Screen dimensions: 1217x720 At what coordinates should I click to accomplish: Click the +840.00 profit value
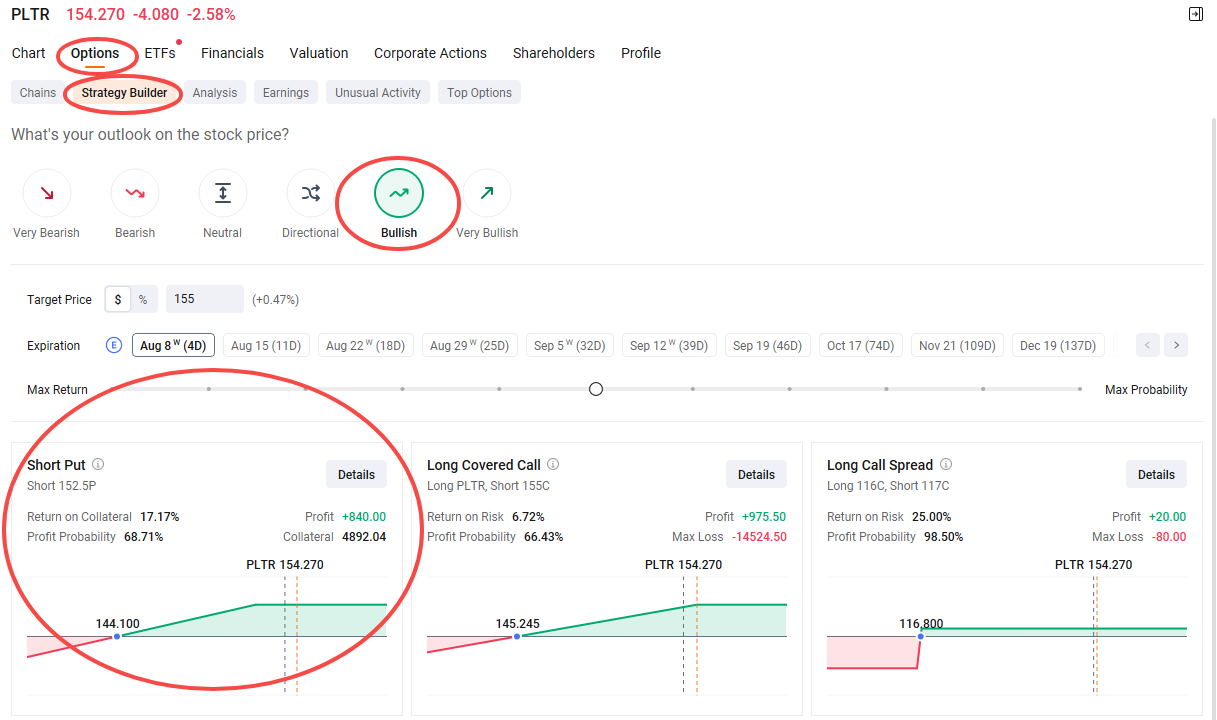[364, 517]
